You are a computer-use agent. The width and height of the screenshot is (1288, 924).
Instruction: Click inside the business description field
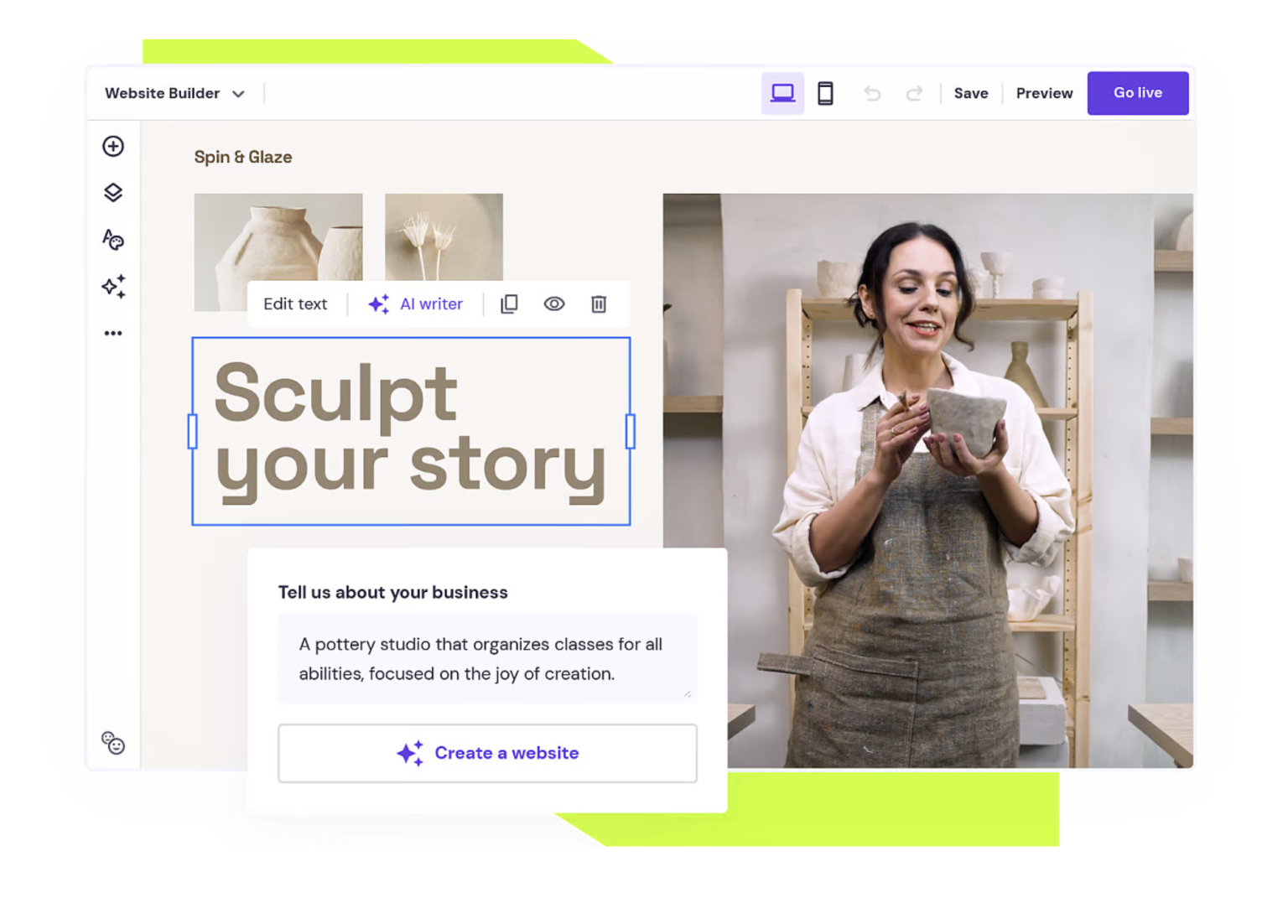pos(487,659)
